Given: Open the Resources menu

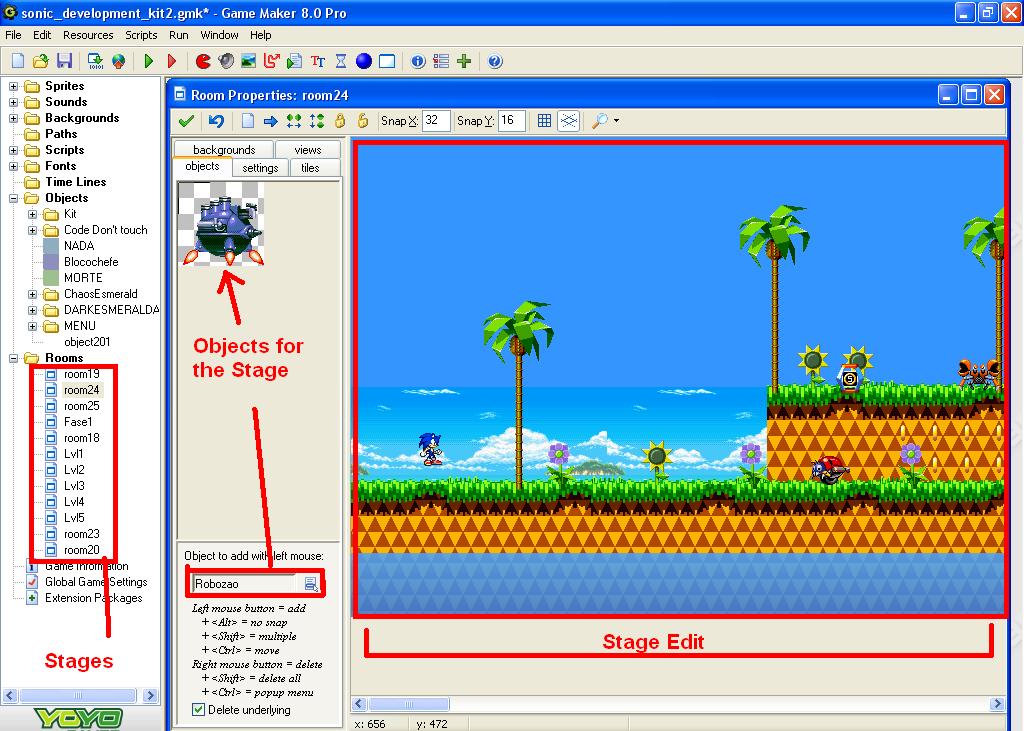Looking at the screenshot, I should coord(88,35).
